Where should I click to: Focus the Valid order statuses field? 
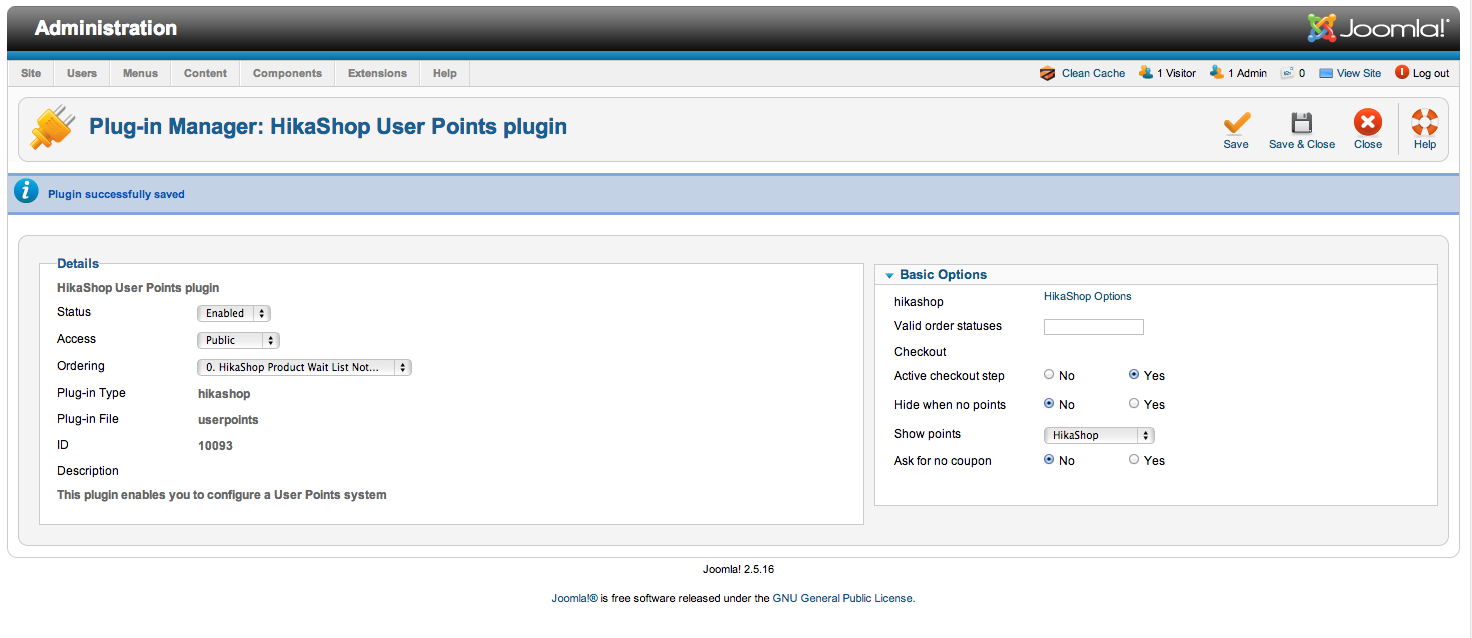point(1093,327)
